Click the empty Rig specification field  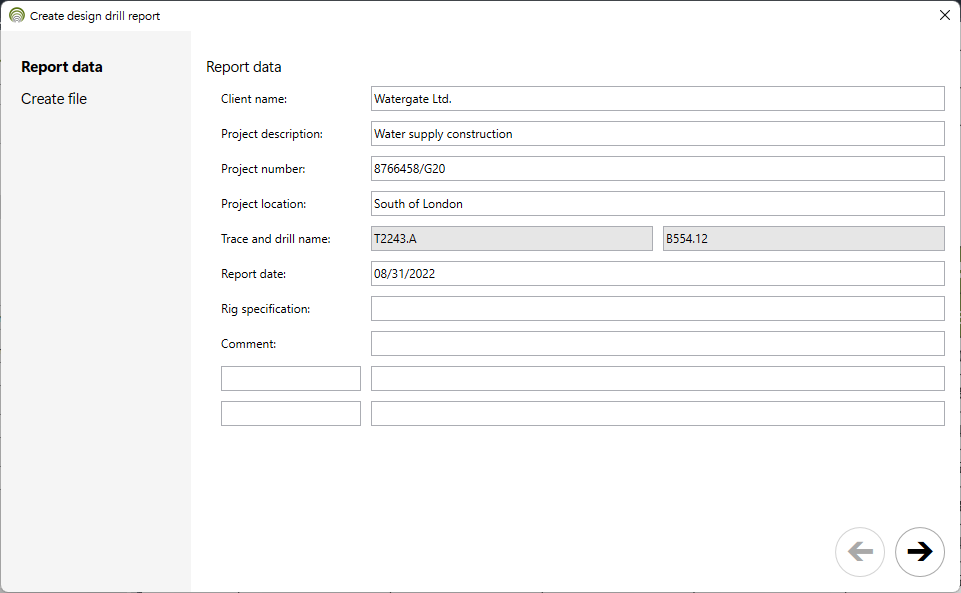(x=658, y=308)
